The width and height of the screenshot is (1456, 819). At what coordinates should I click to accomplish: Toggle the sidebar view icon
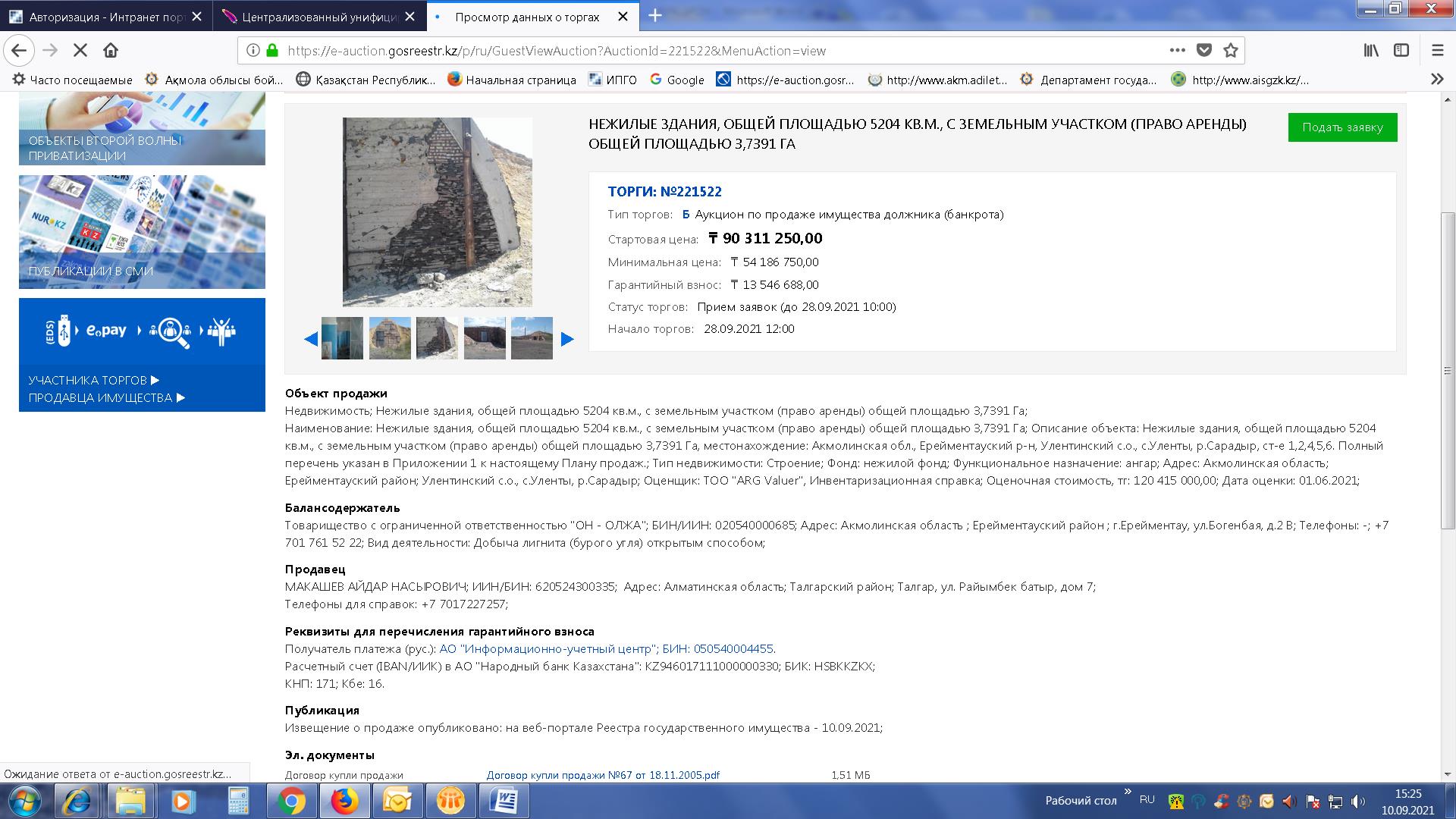[x=1401, y=51]
